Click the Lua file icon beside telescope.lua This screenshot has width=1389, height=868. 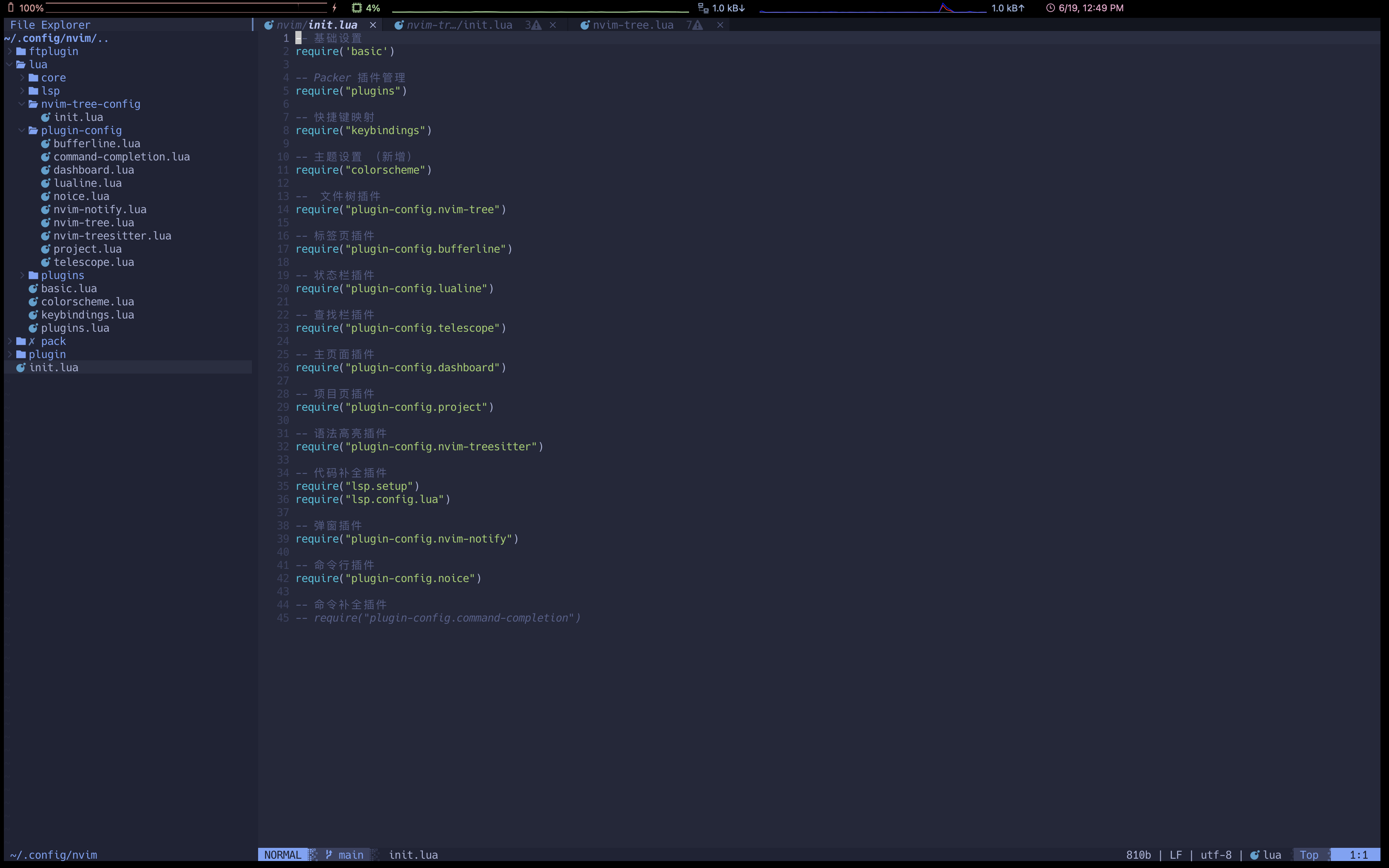click(x=46, y=262)
